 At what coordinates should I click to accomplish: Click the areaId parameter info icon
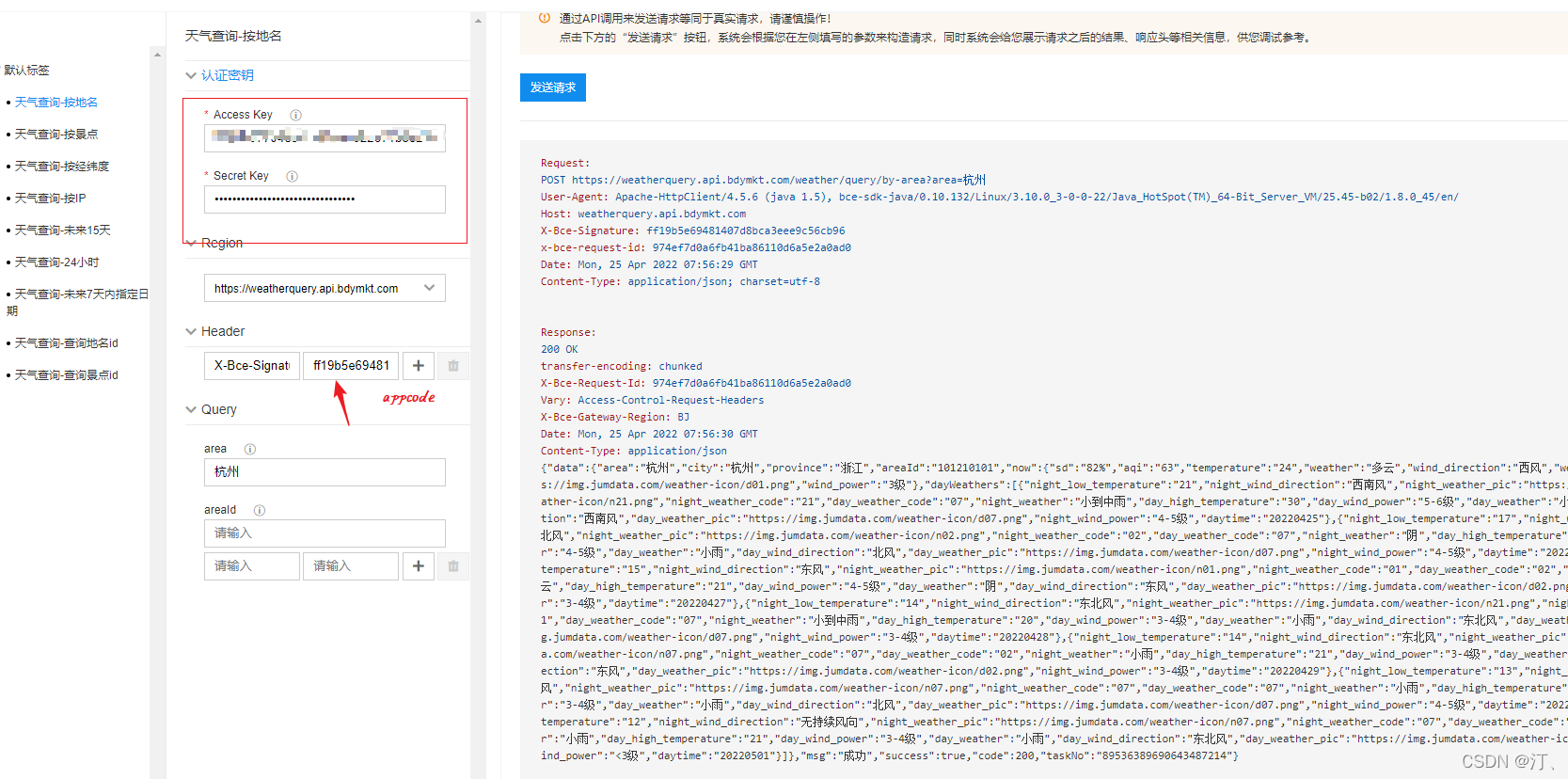(260, 510)
